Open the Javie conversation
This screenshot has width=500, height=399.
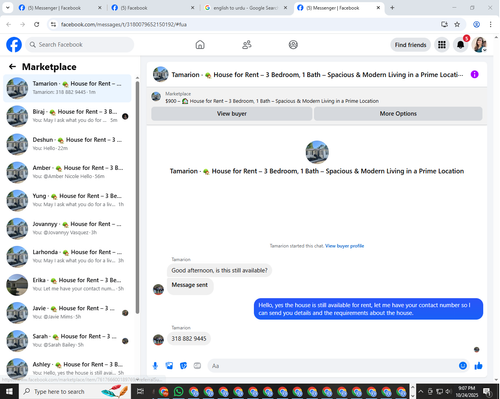pos(67,313)
